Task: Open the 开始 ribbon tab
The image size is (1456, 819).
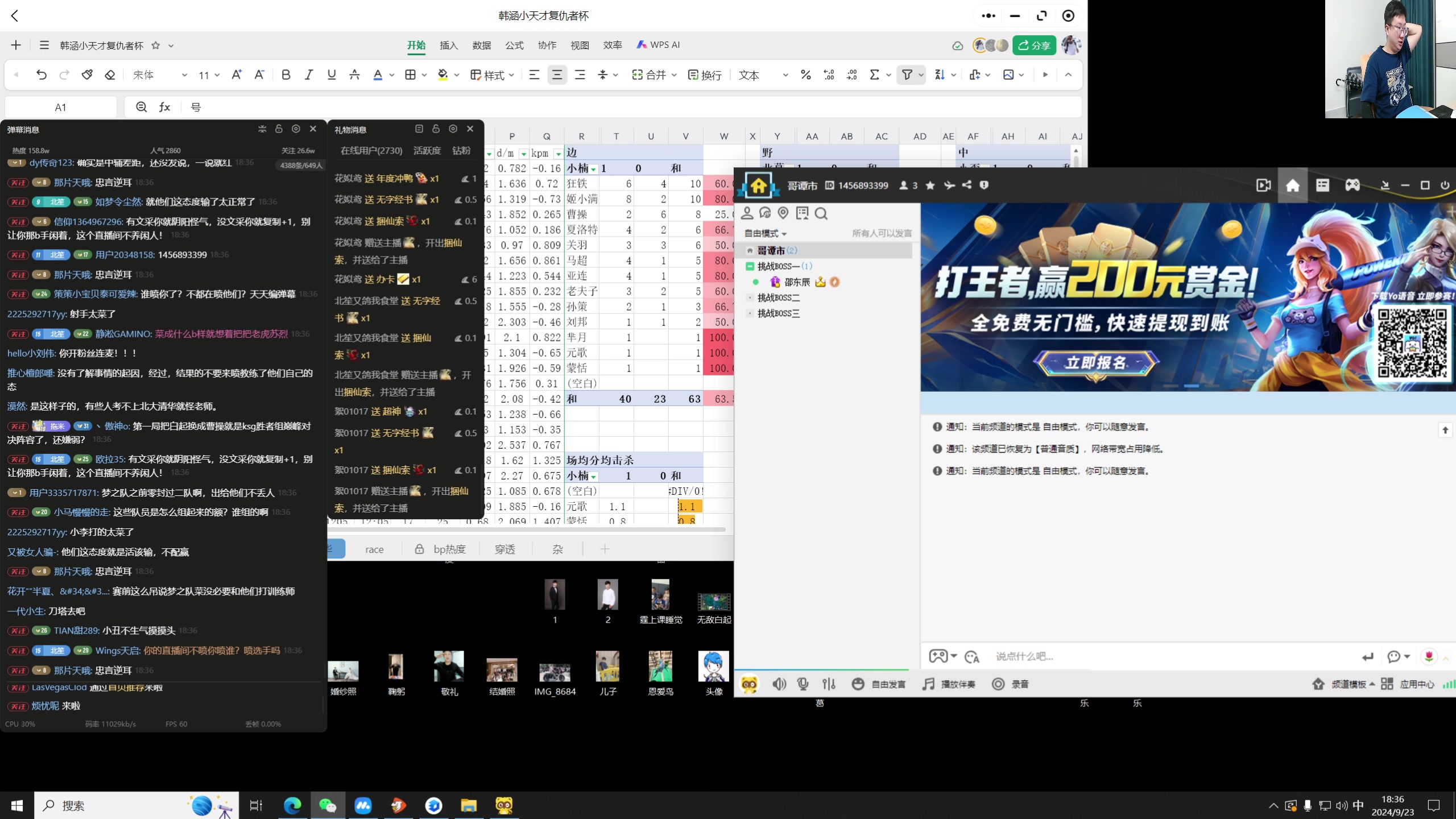Action: tap(416, 45)
